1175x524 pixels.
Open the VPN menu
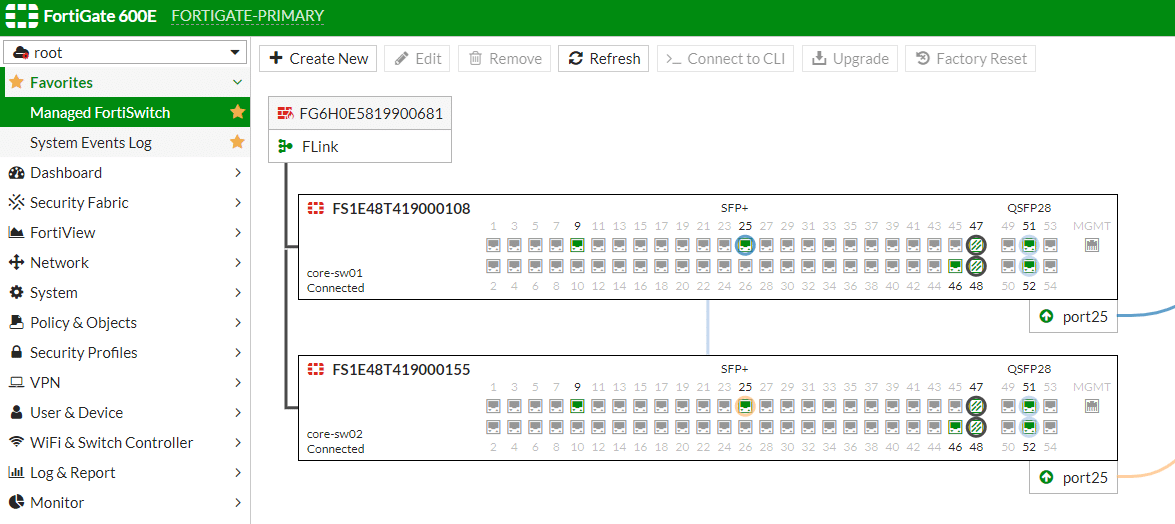pyautogui.click(x=125, y=382)
